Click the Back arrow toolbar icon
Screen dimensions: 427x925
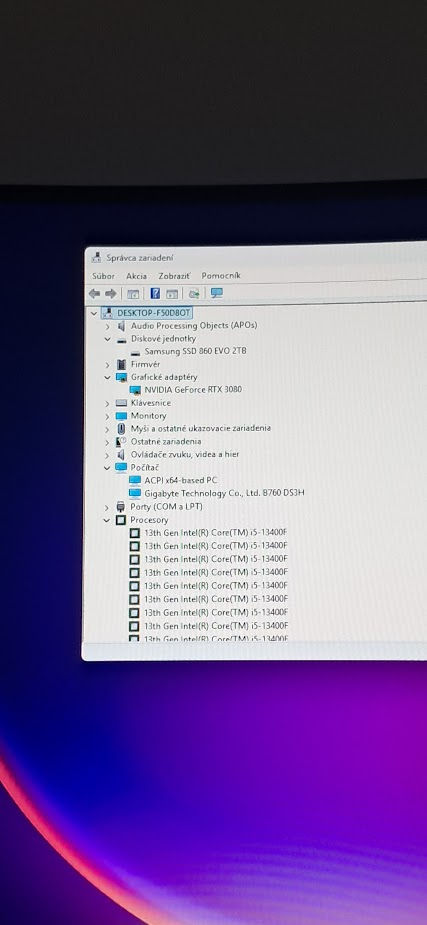click(x=94, y=293)
